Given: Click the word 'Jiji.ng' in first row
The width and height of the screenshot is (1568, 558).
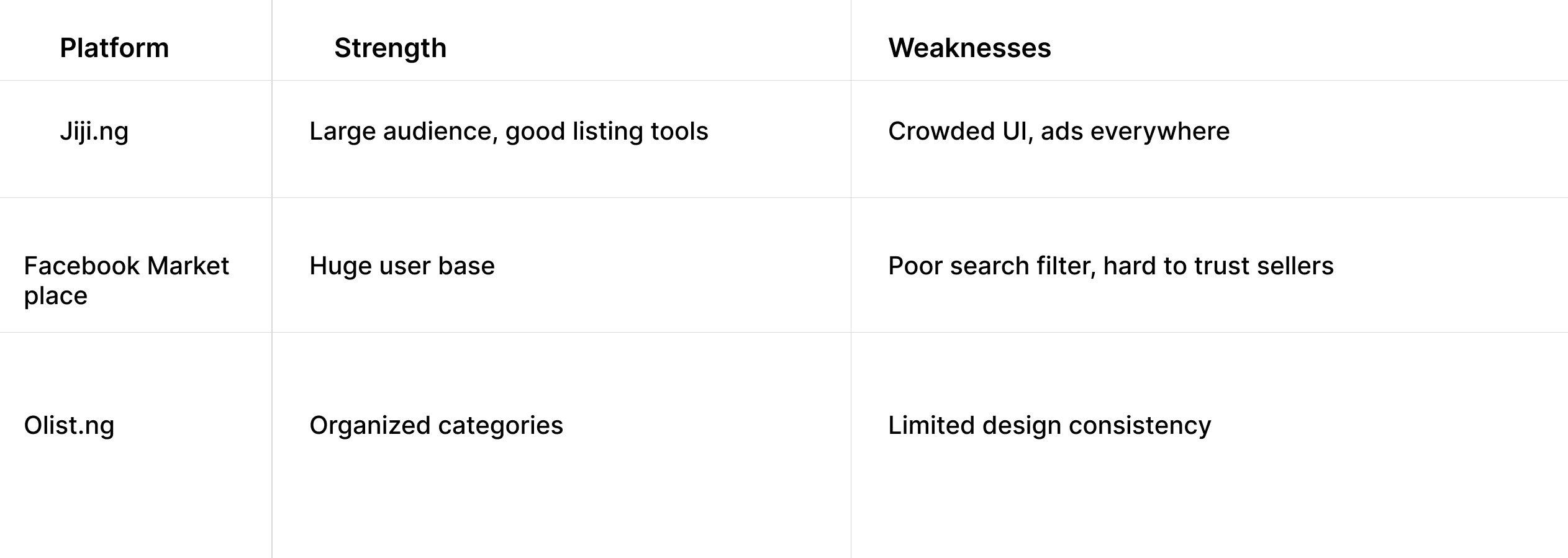Looking at the screenshot, I should pyautogui.click(x=94, y=132).
